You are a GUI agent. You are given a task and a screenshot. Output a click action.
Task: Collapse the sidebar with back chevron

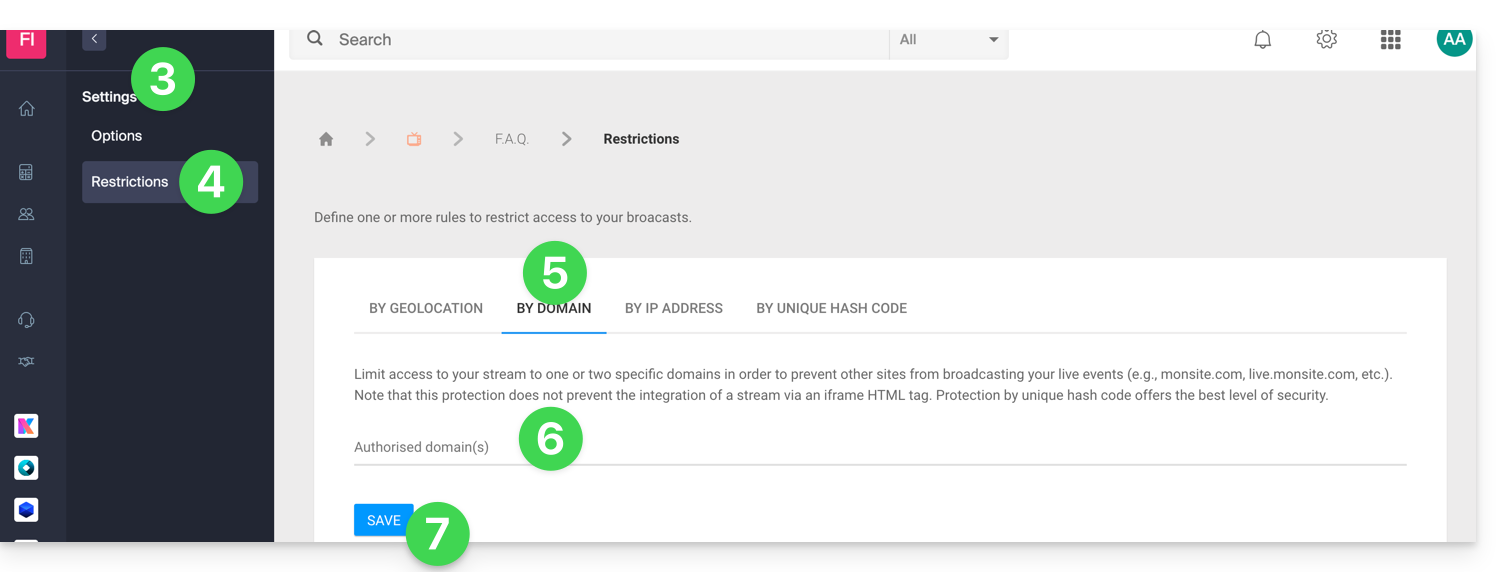click(x=94, y=39)
